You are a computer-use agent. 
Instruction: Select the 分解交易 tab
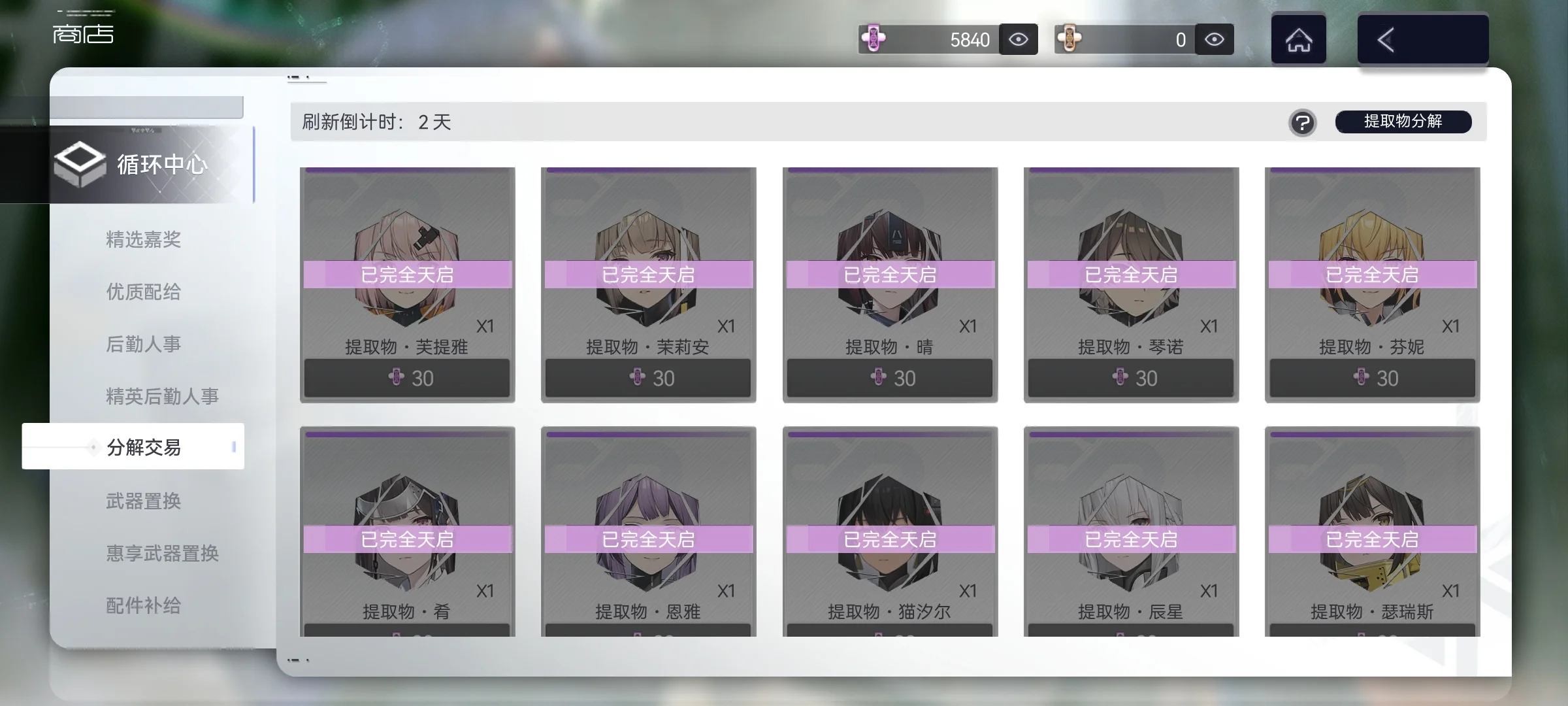click(x=133, y=446)
